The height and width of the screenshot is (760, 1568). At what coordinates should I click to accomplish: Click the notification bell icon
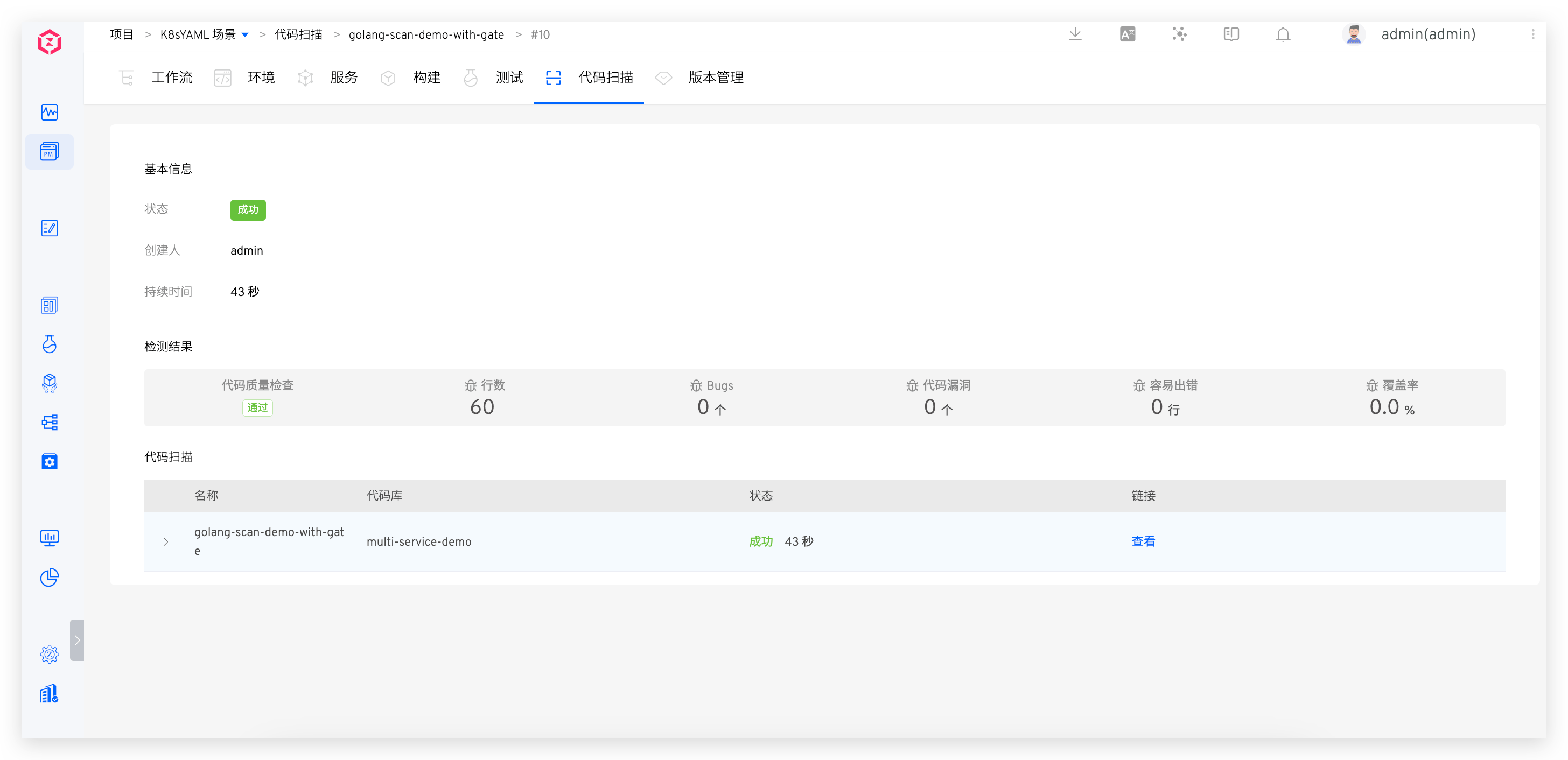tap(1283, 34)
